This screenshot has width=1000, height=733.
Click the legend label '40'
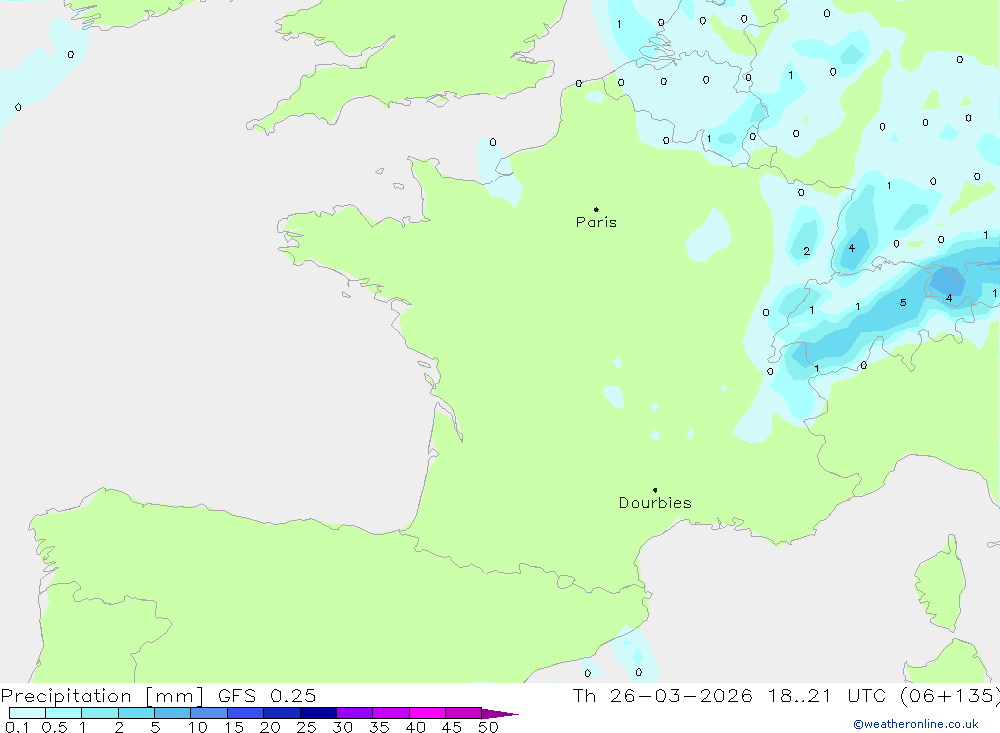416,727
